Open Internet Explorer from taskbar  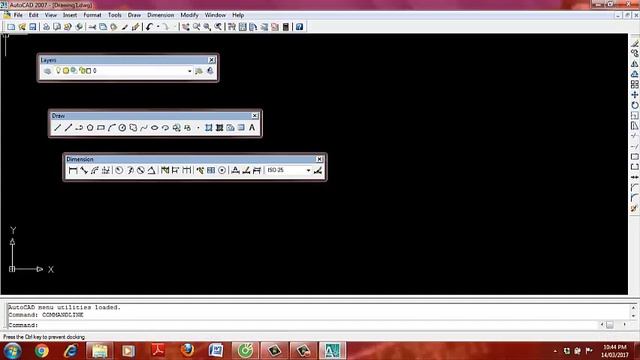click(x=71, y=351)
